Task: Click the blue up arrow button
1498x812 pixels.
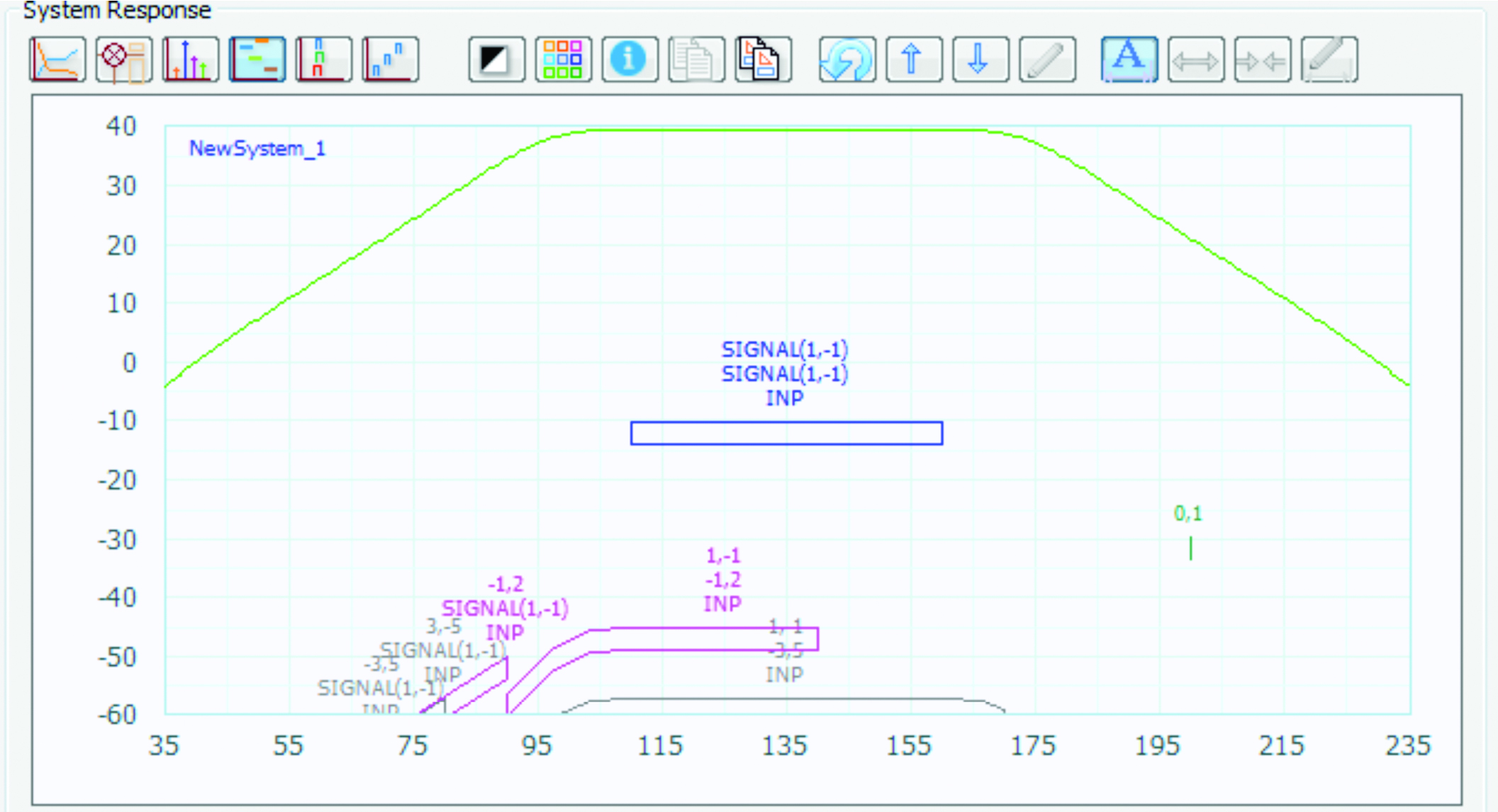Action: (913, 60)
